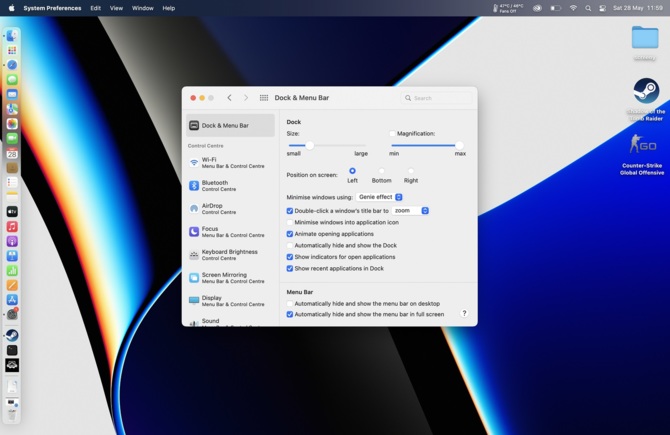Launch FaceTime from the Dock

12,138
